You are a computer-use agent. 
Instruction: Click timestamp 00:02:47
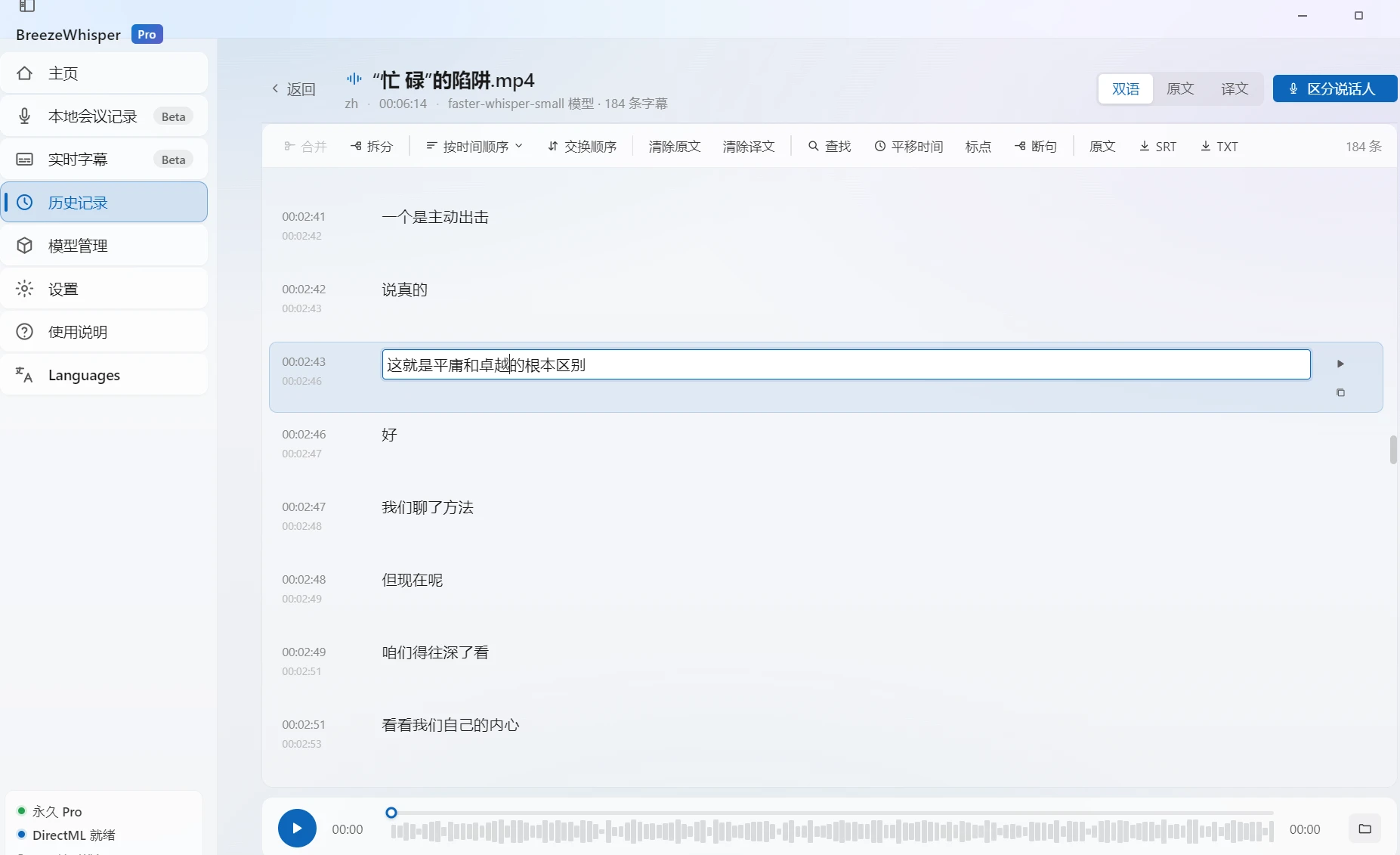point(304,506)
